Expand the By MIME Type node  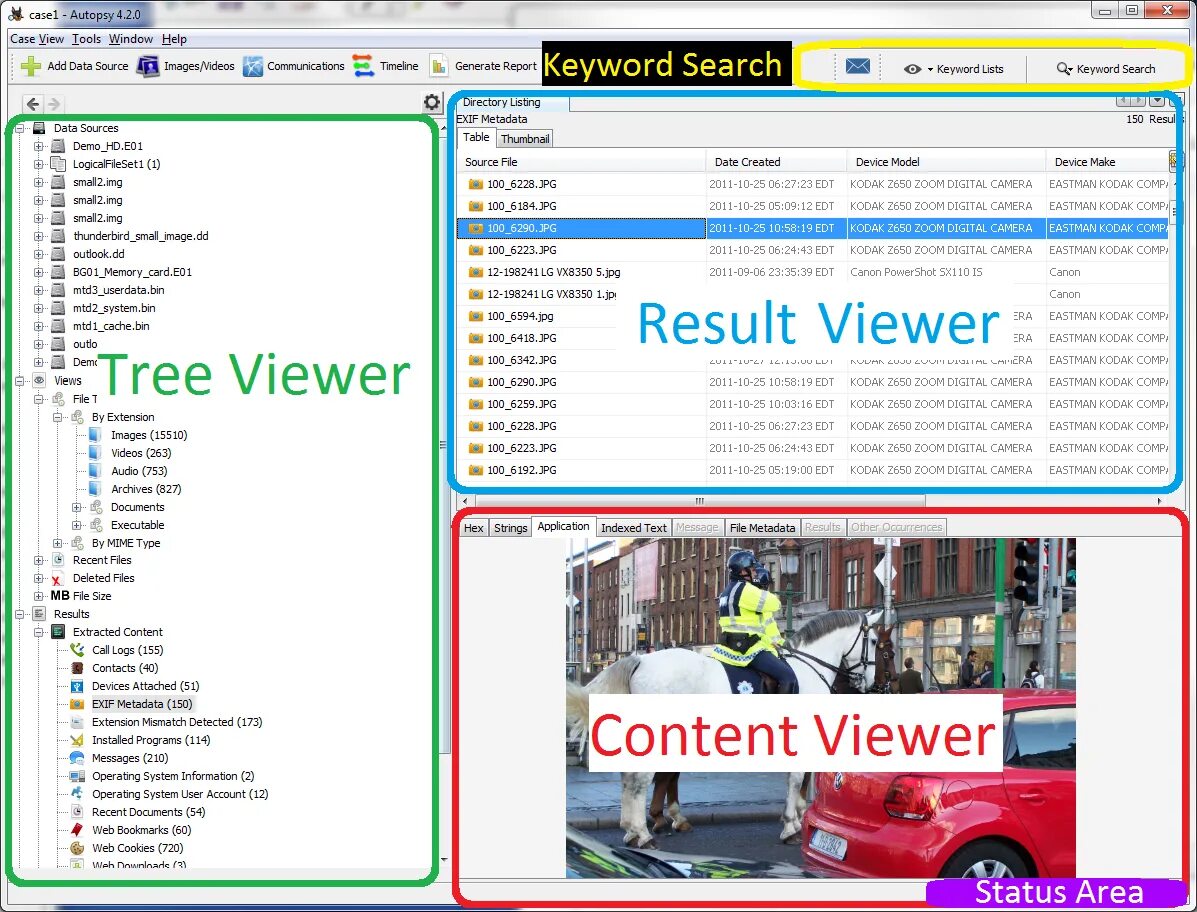click(57, 543)
